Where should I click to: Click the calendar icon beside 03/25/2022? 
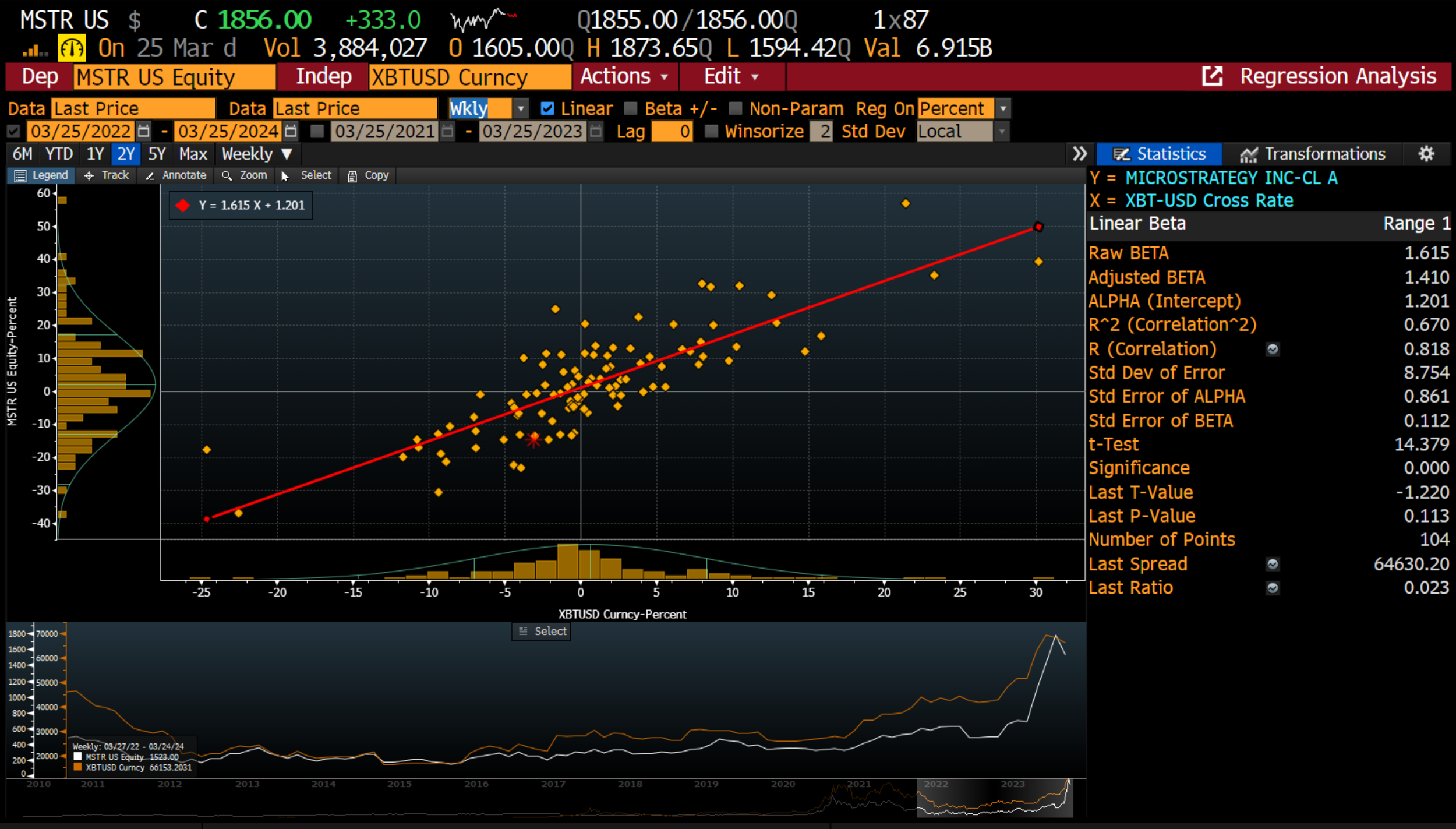tap(143, 131)
